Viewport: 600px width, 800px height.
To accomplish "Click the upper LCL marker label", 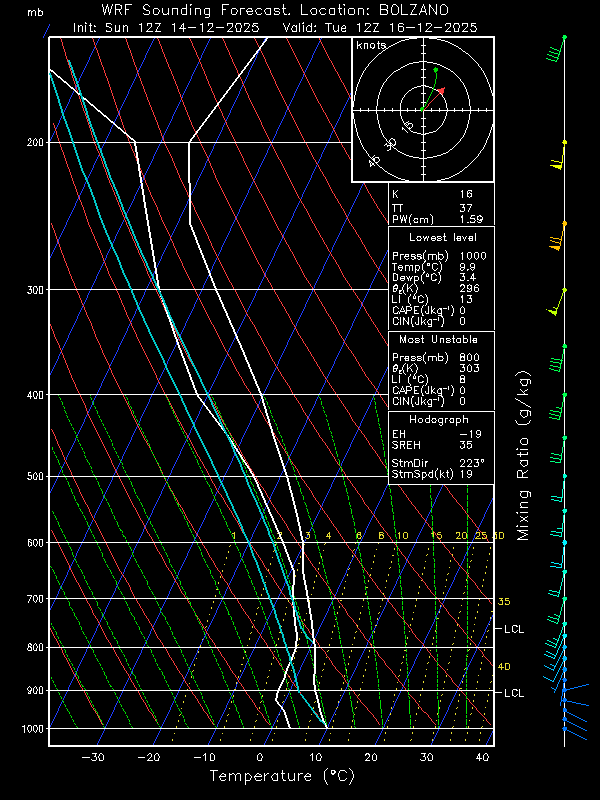I will [515, 629].
